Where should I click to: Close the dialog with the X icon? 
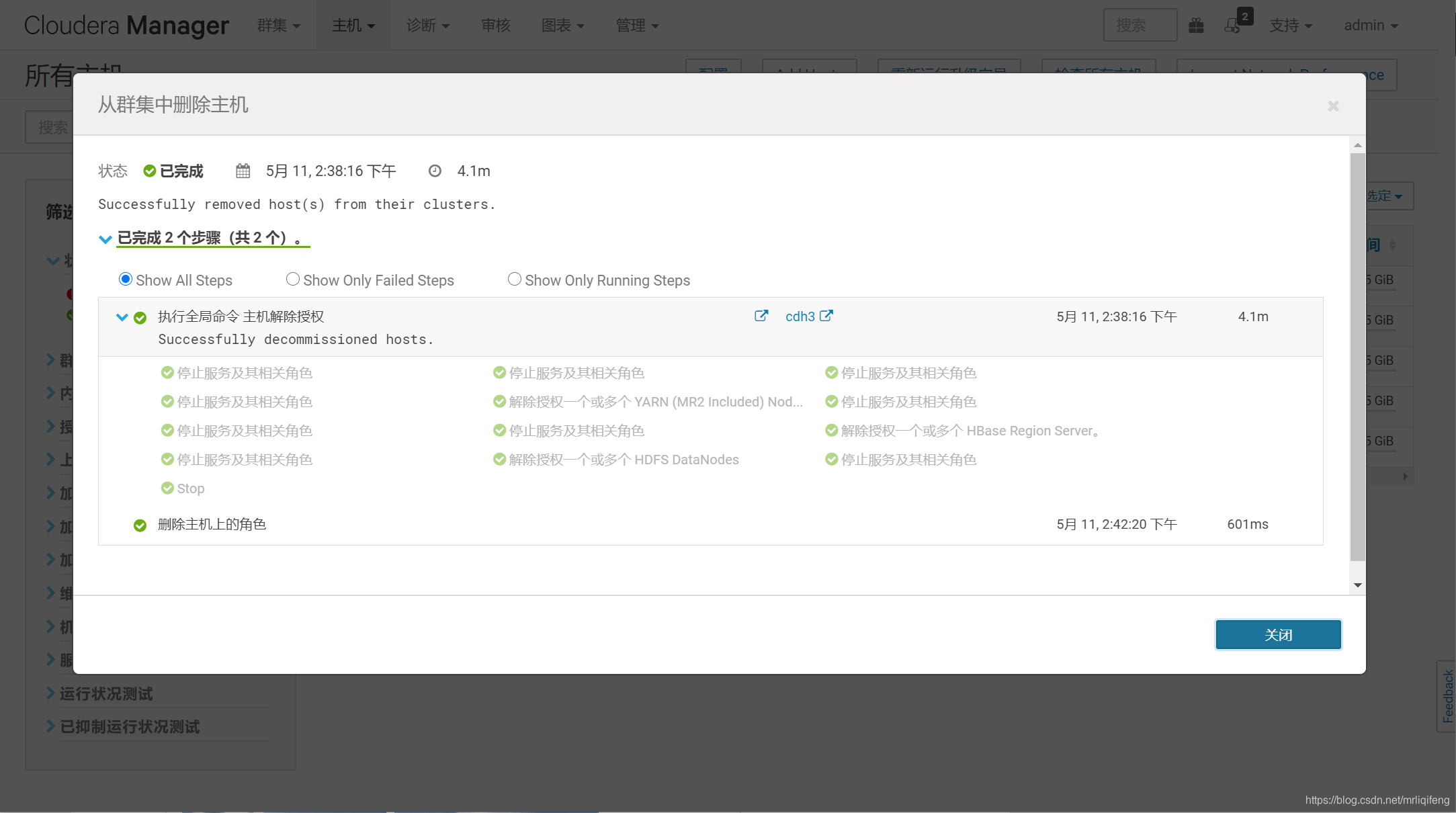coord(1333,106)
